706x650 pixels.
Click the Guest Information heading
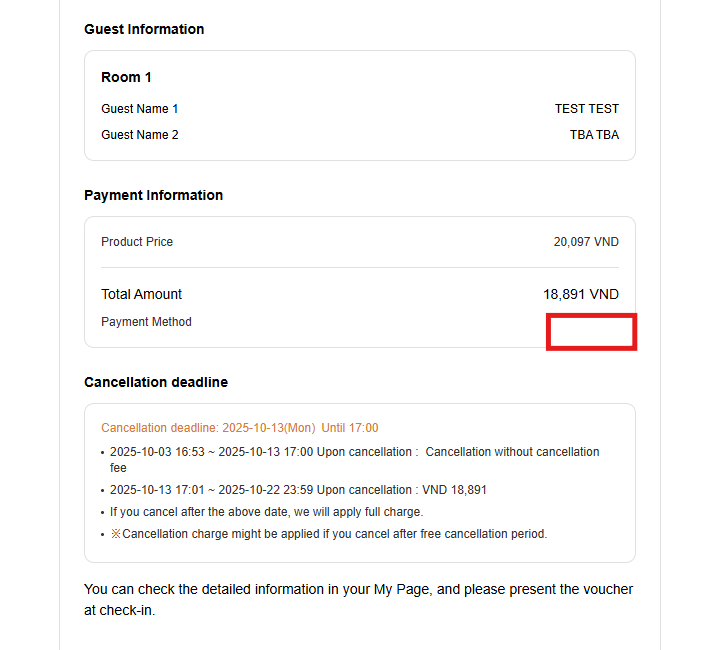144,29
